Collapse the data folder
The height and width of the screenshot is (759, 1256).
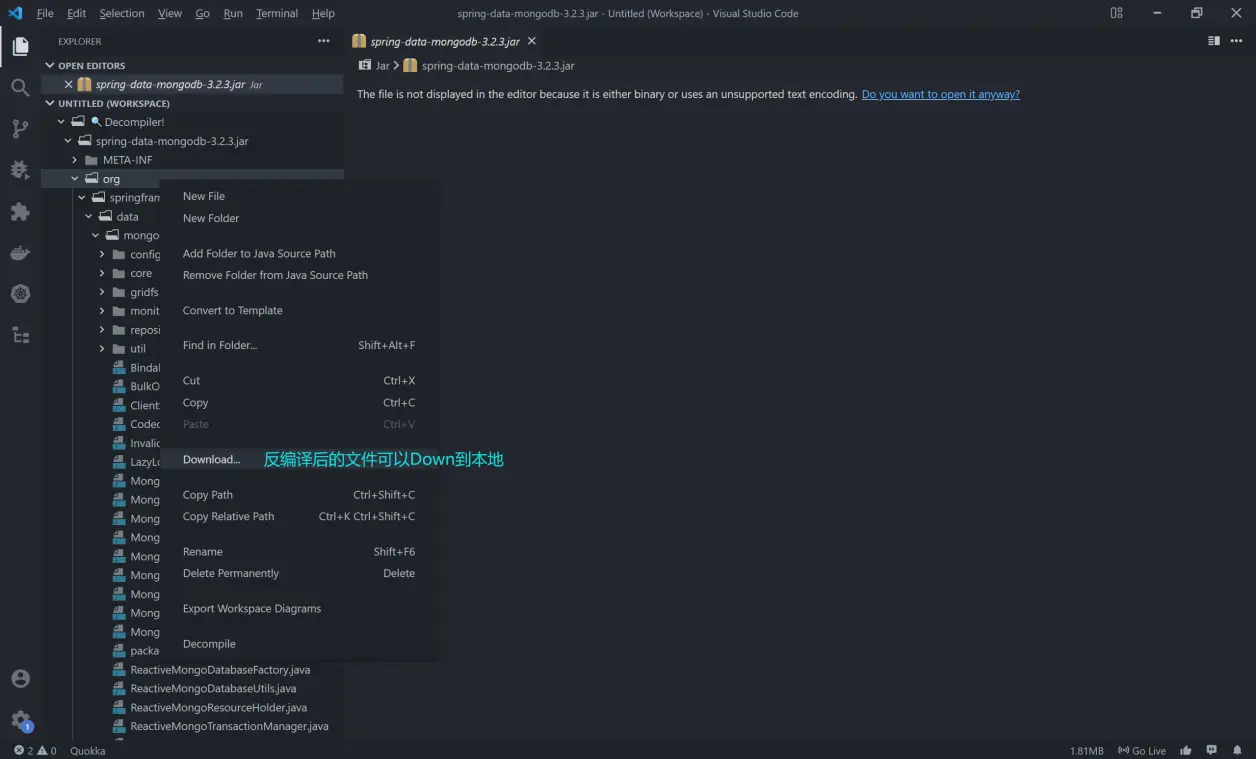(88, 216)
